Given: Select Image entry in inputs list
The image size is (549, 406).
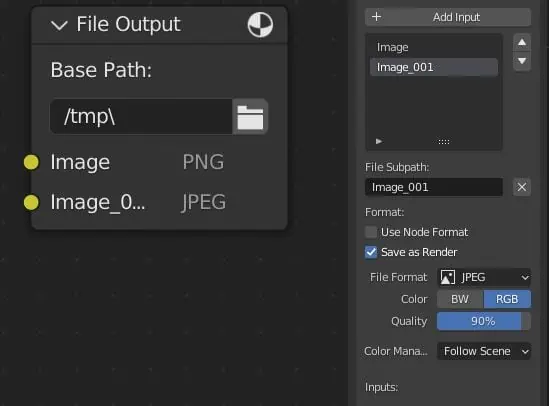Looking at the screenshot, I should (x=434, y=47).
